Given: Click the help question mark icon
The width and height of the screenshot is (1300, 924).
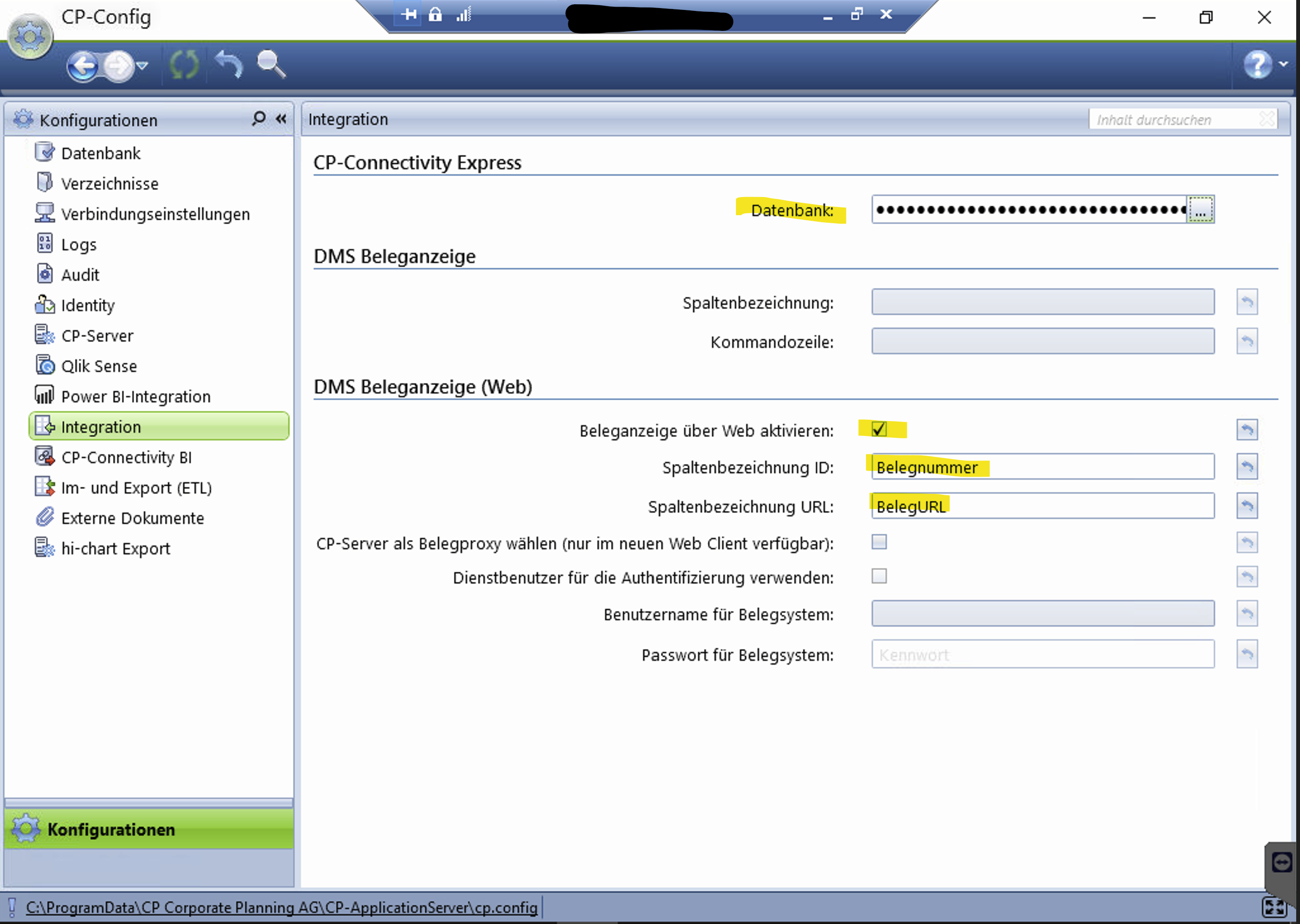Looking at the screenshot, I should [x=1258, y=64].
